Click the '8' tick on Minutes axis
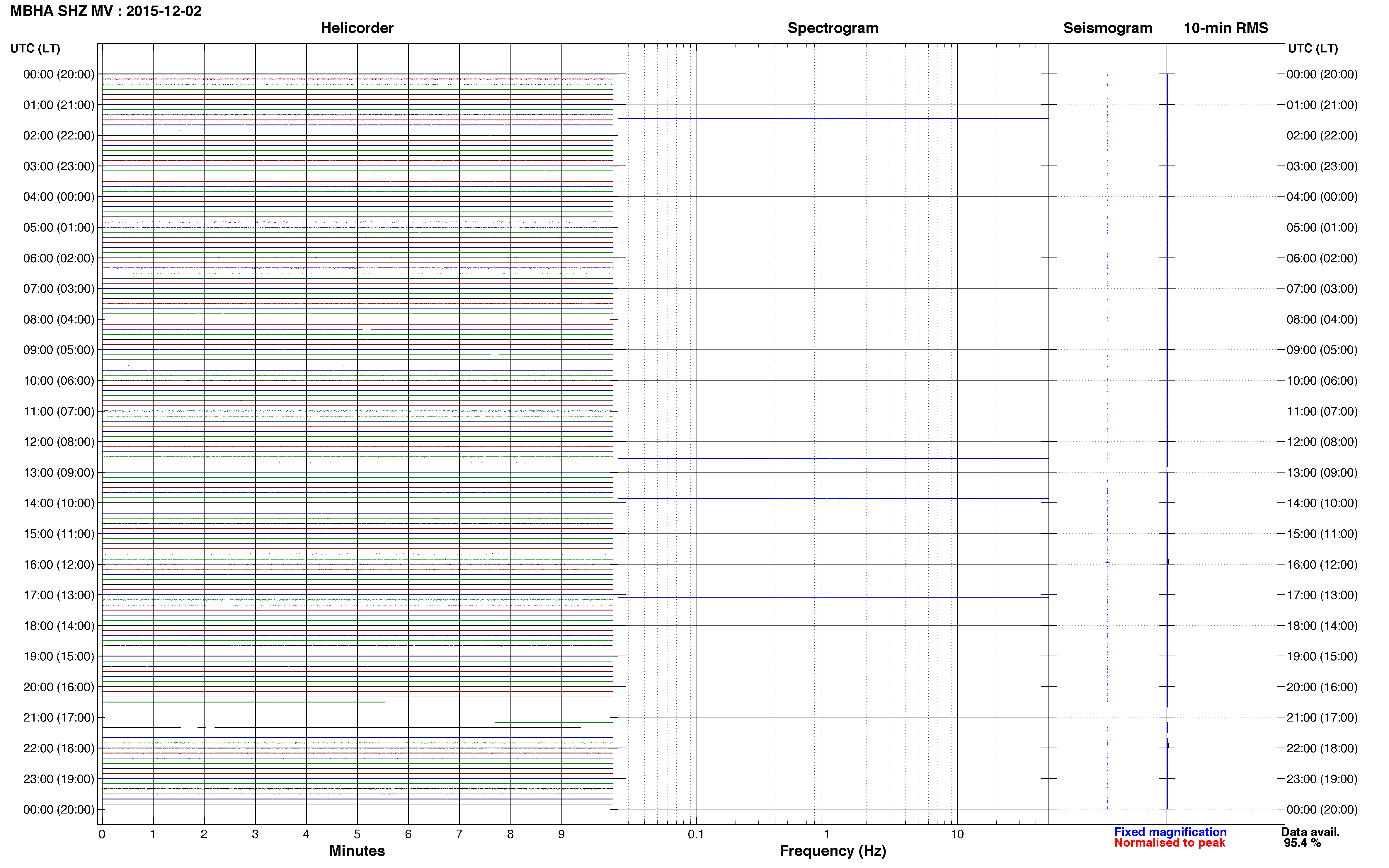 [x=510, y=834]
